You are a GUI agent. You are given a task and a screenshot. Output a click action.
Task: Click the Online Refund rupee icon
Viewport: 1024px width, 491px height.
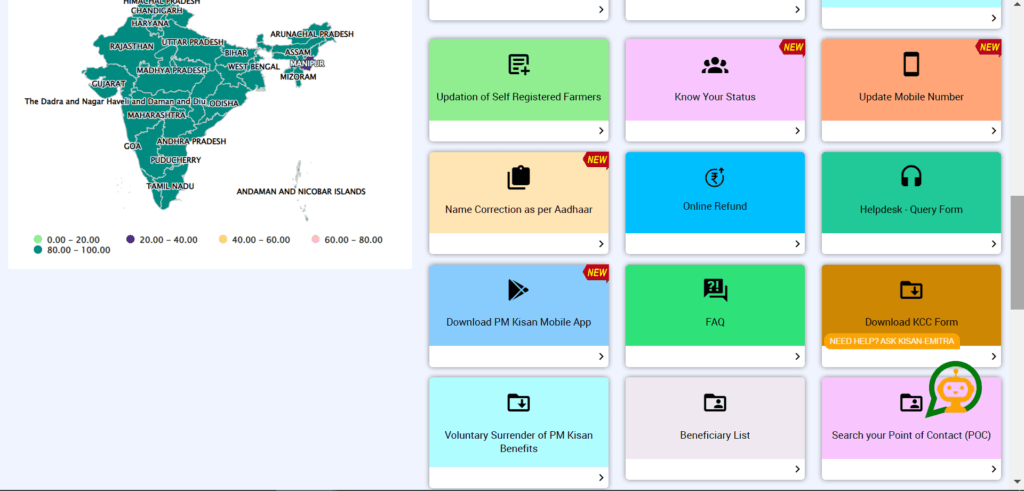click(715, 177)
